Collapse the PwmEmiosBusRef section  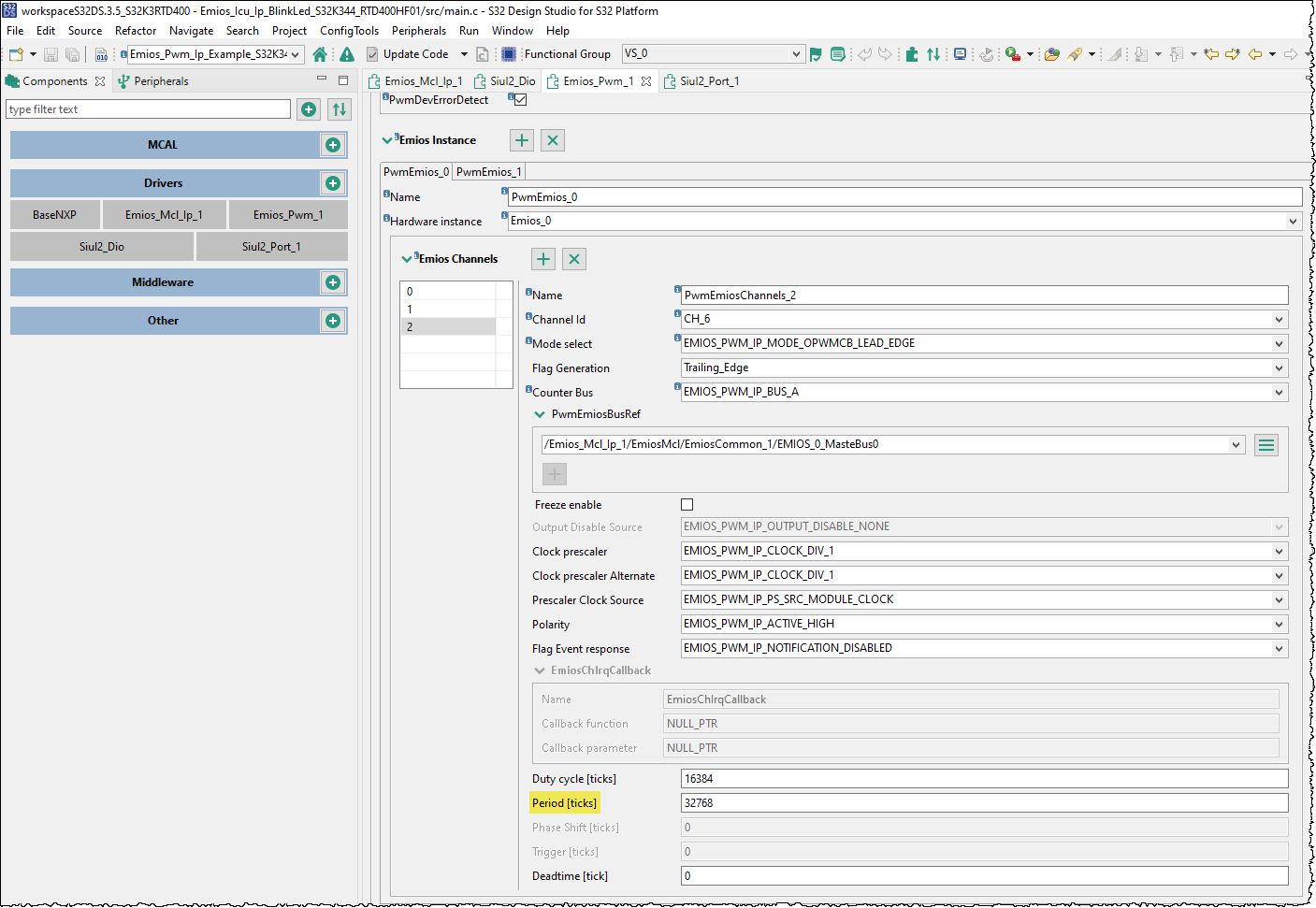(x=540, y=414)
